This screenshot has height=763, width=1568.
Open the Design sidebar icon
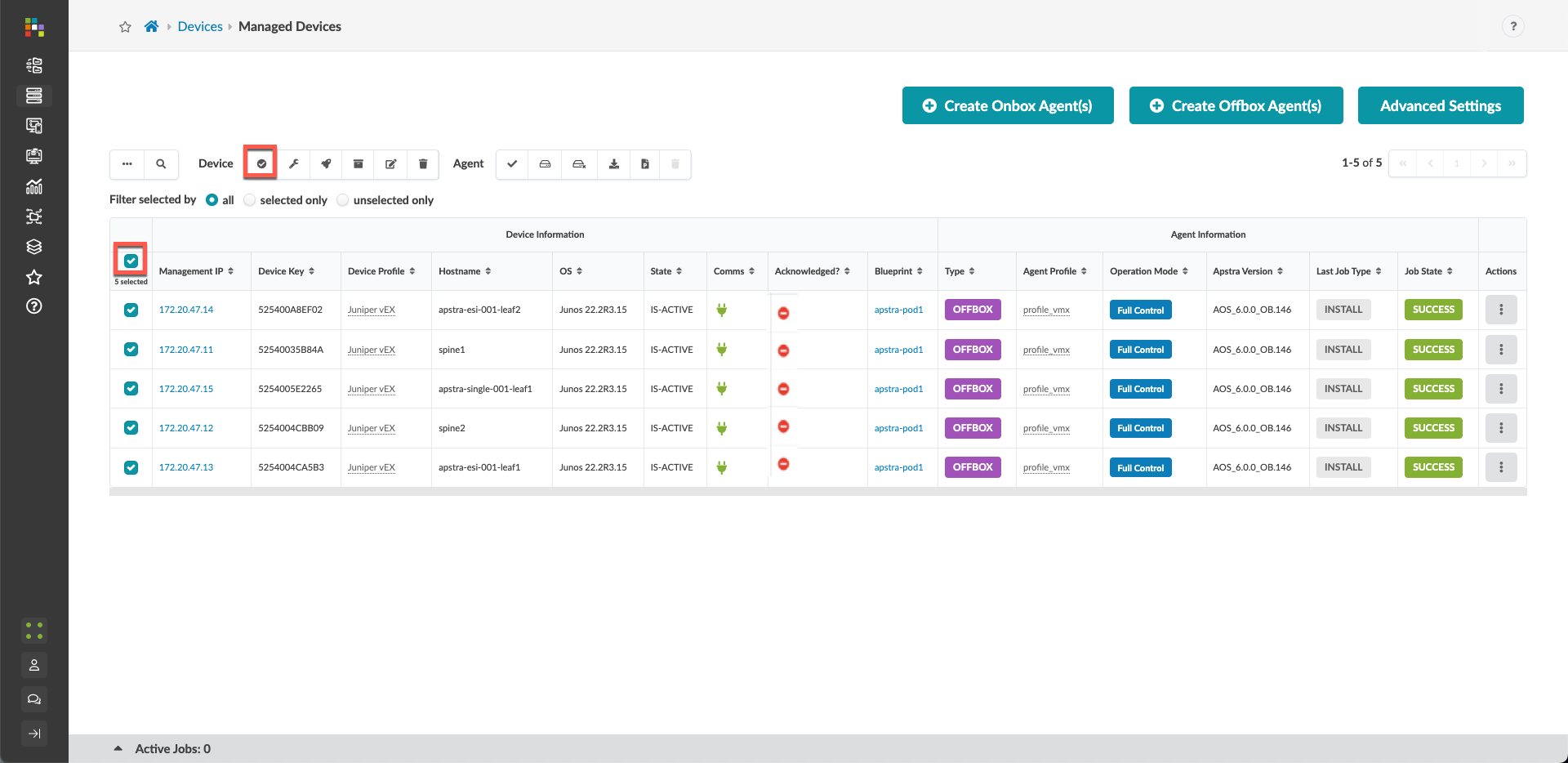click(x=34, y=126)
